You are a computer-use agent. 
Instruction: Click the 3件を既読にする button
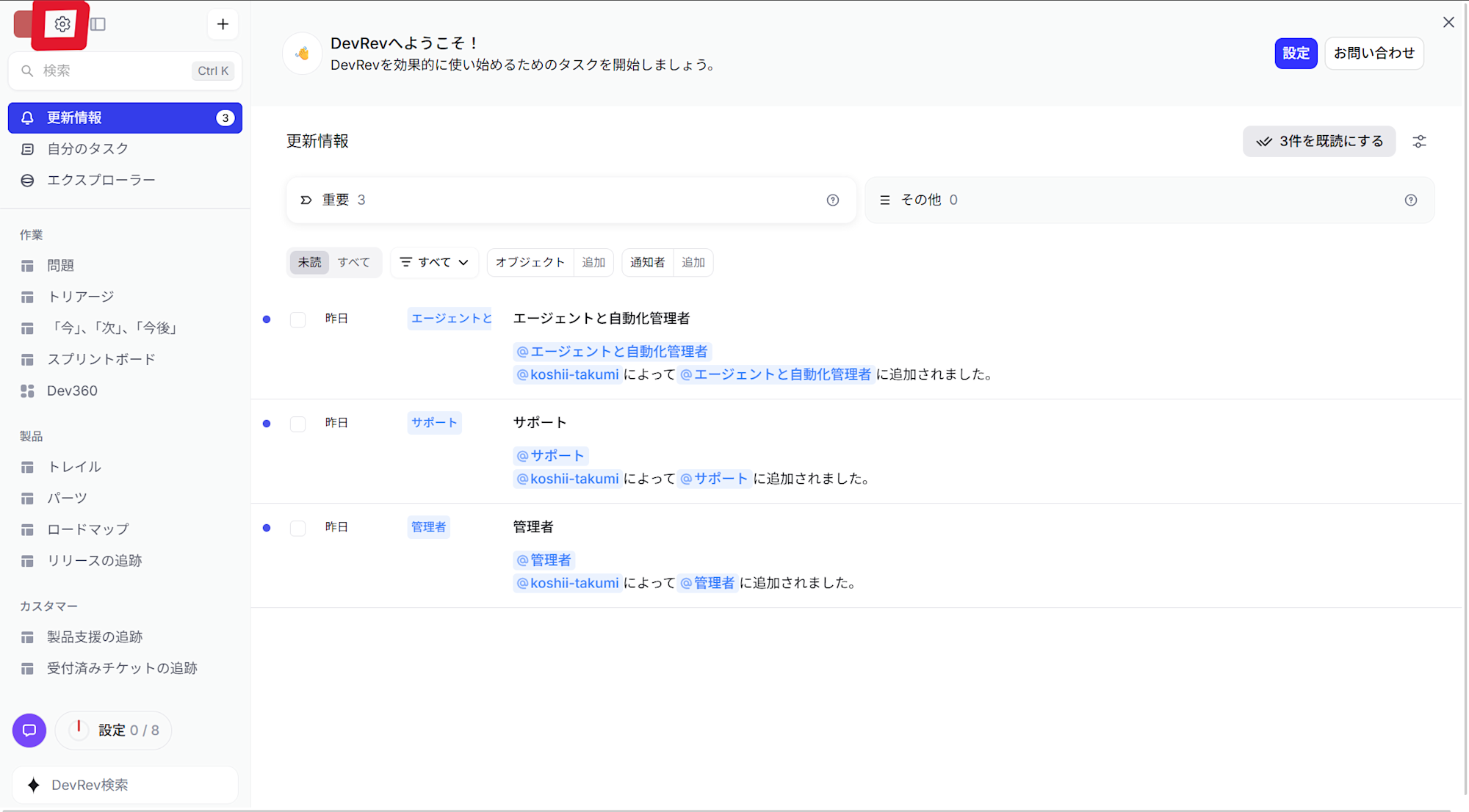click(x=1319, y=141)
